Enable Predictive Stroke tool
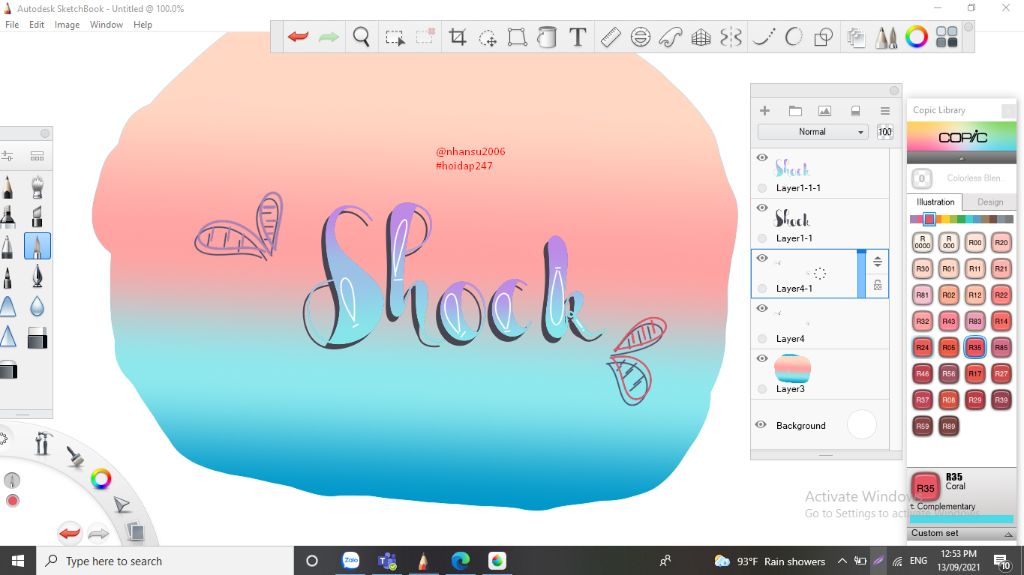This screenshot has width=1024, height=575. click(793, 37)
